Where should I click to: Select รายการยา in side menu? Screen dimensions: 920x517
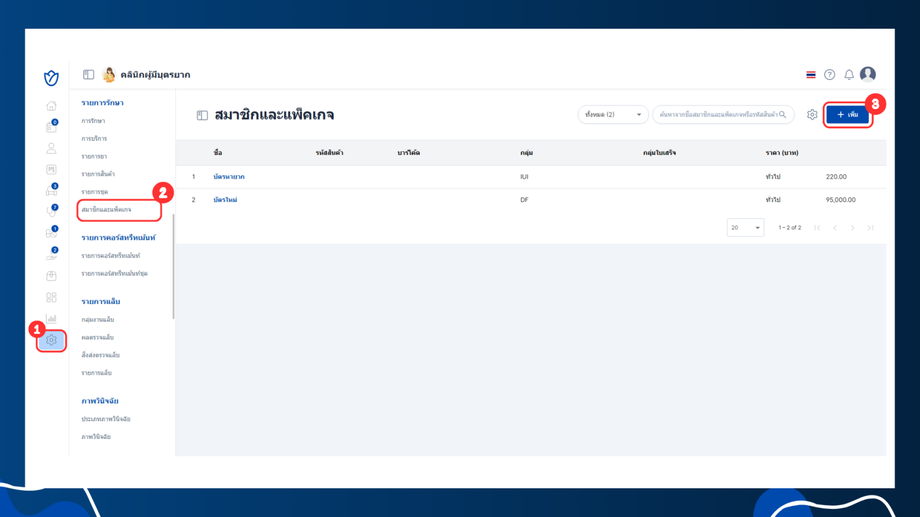point(94,157)
